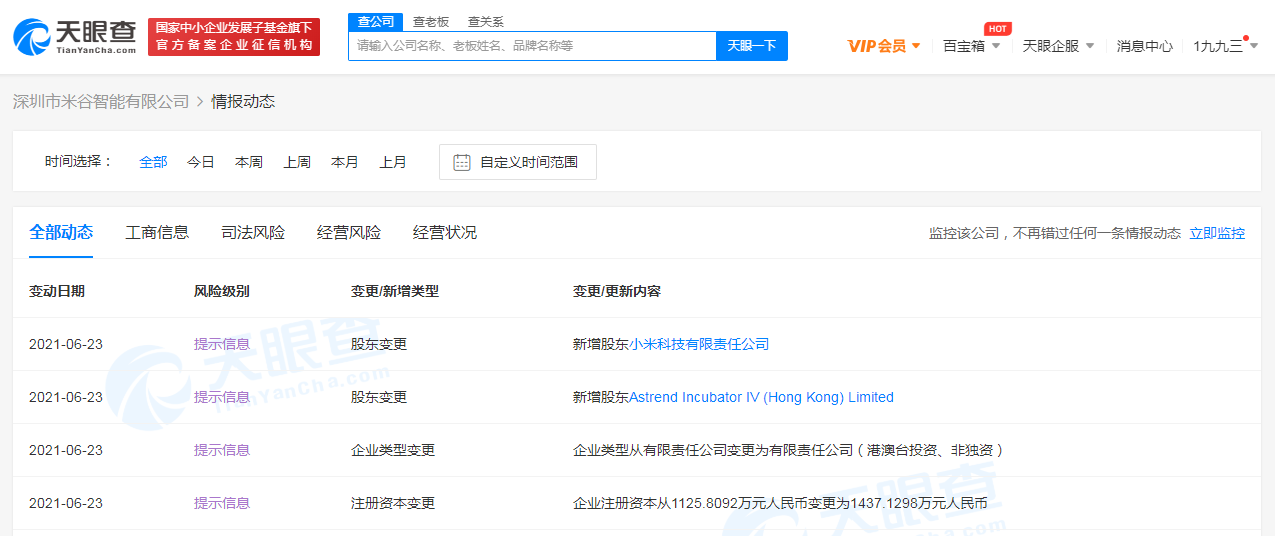Switch to 经营状况 tab
The height and width of the screenshot is (536, 1275).
point(445,232)
